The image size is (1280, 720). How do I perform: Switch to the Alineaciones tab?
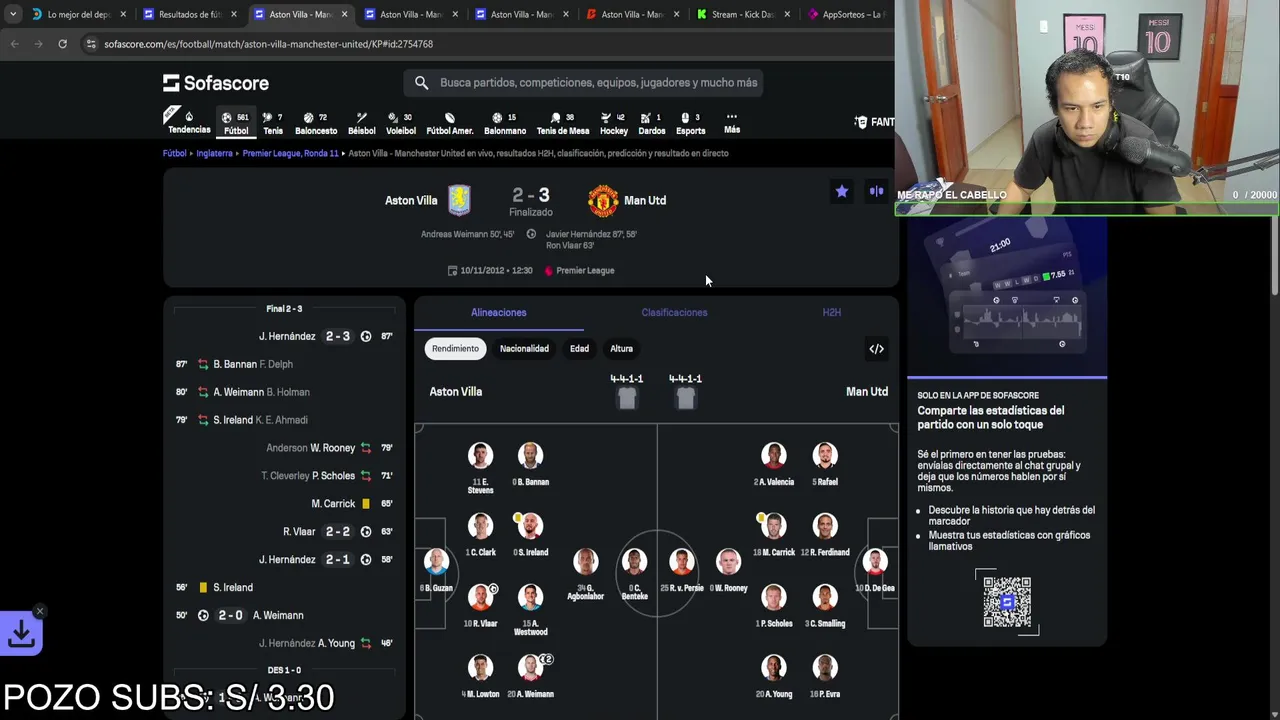[x=499, y=312]
